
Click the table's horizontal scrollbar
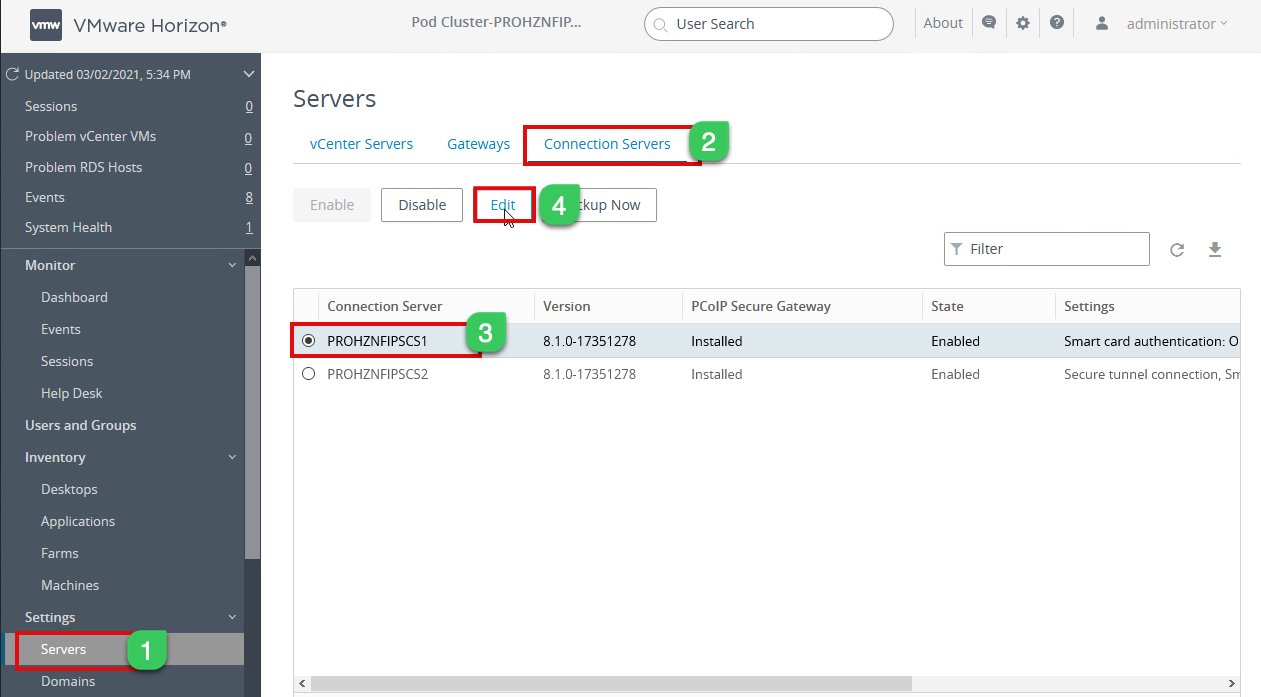611,684
